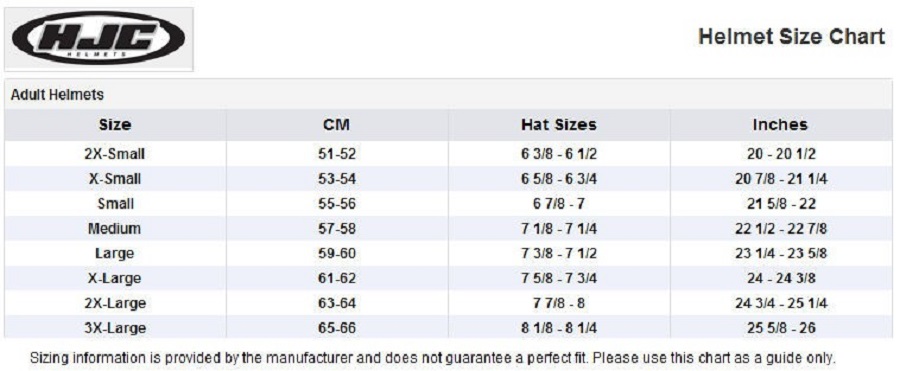Screen dimensions: 900x371
Task: Click inches value 23 1/4 - 23 5/8
Action: point(781,253)
